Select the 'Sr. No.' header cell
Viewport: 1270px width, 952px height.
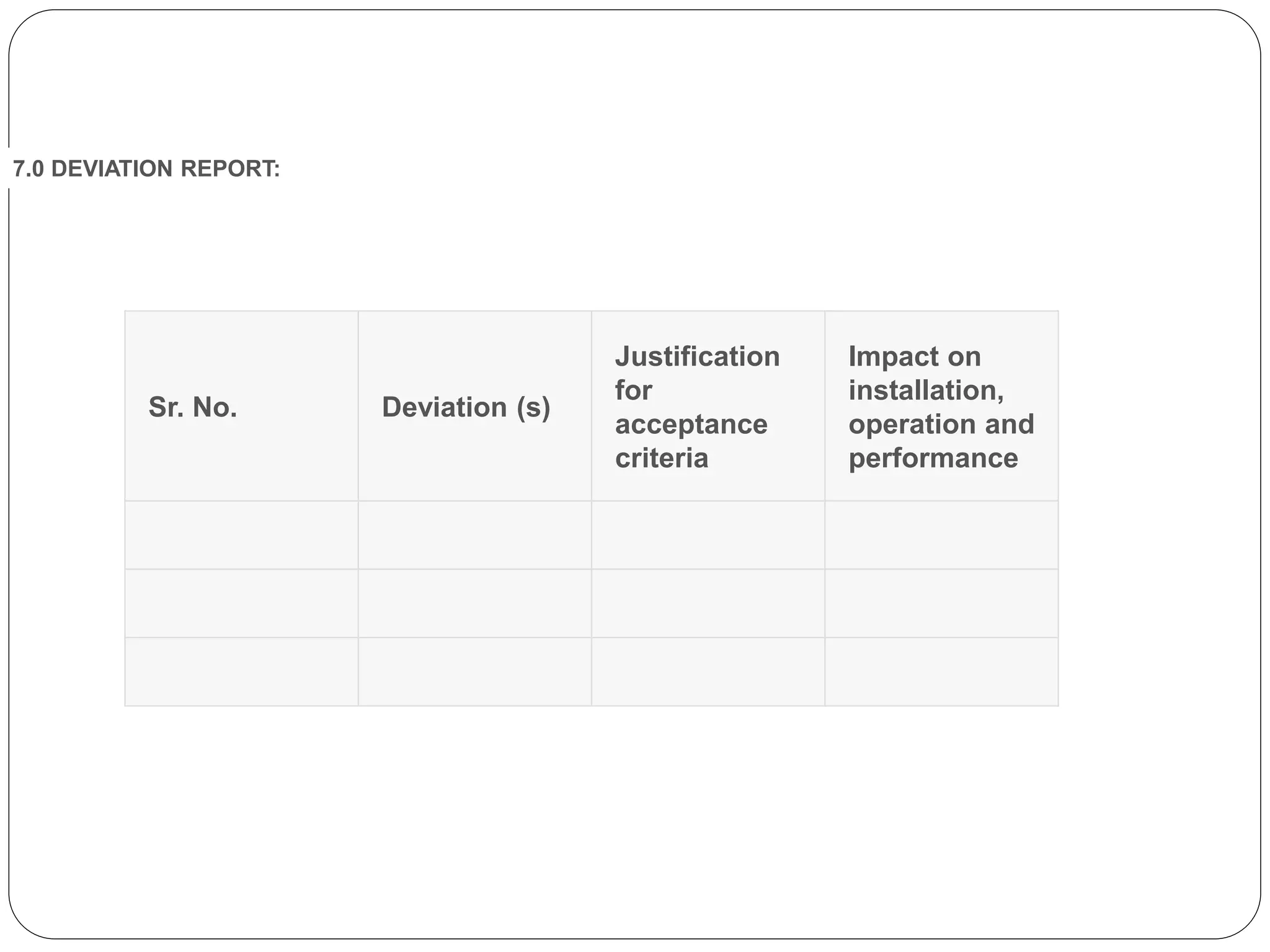click(x=241, y=407)
